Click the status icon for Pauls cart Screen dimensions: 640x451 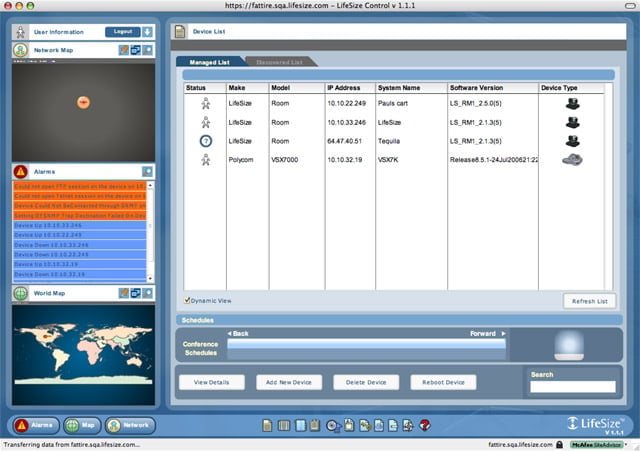click(x=206, y=104)
